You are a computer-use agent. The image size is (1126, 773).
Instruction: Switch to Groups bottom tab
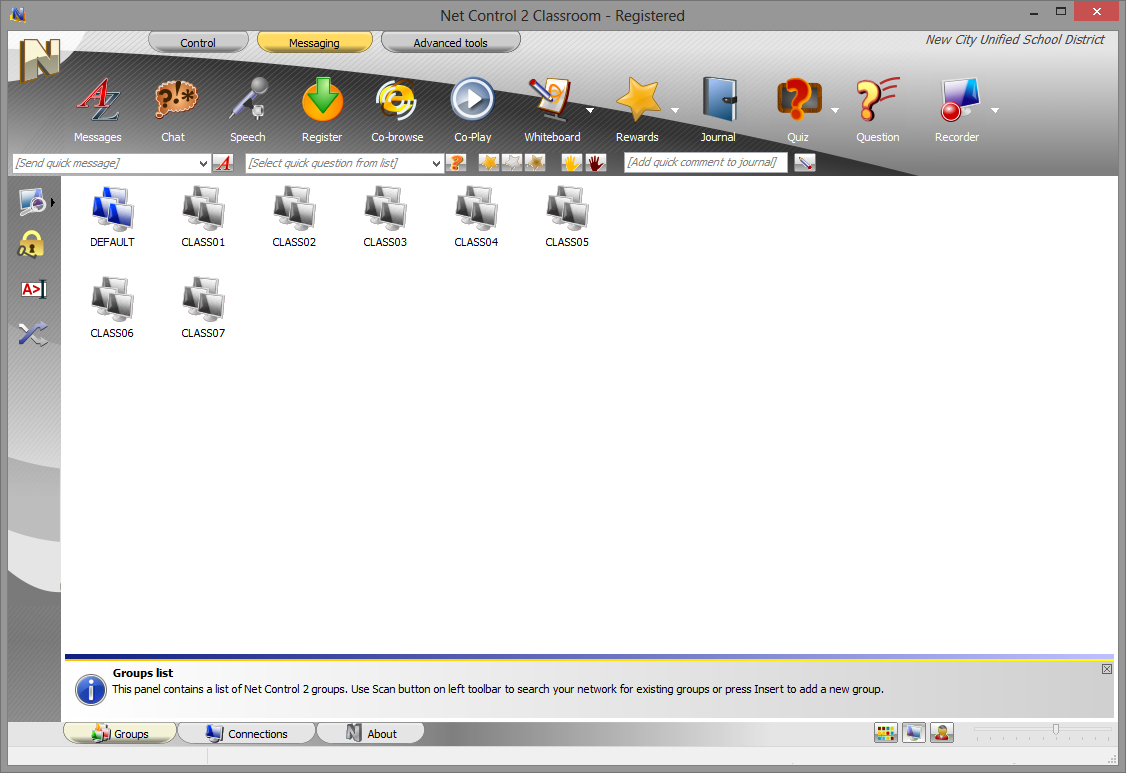click(120, 733)
